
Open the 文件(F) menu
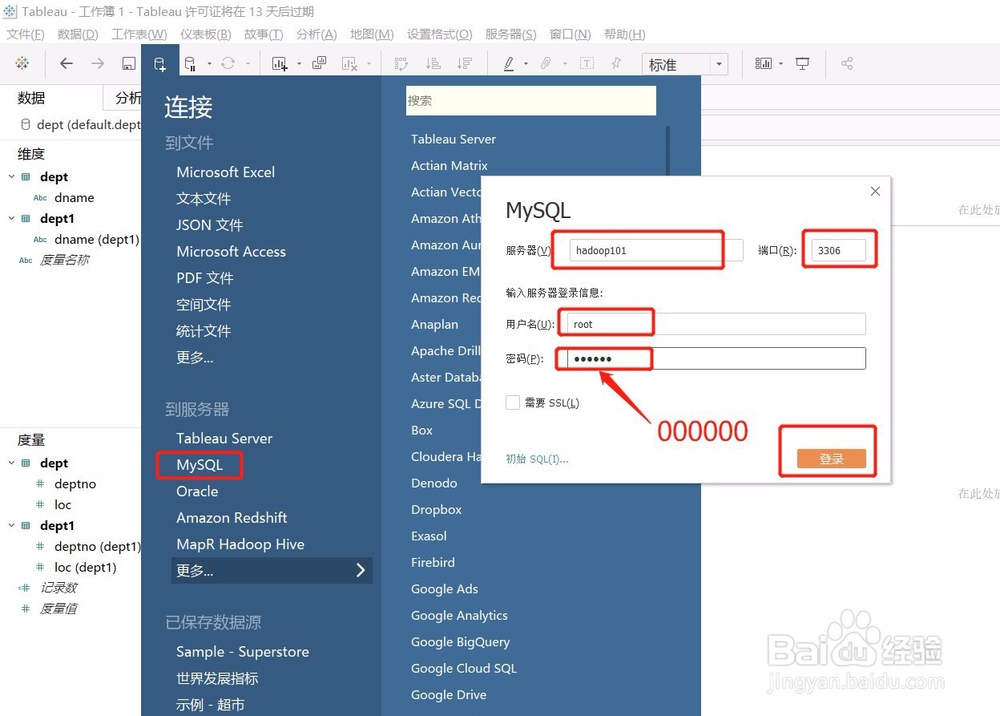click(x=26, y=34)
